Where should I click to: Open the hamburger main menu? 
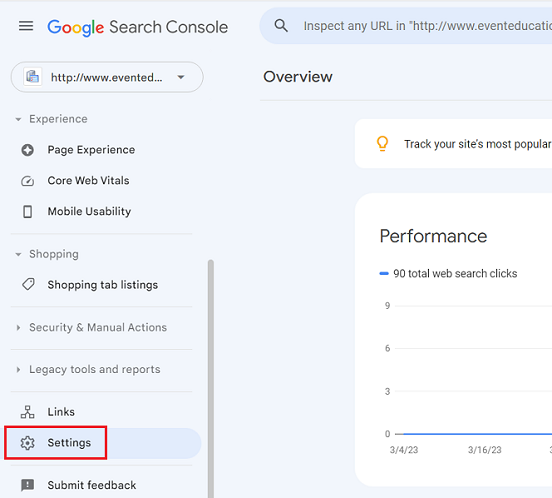tap(26, 26)
